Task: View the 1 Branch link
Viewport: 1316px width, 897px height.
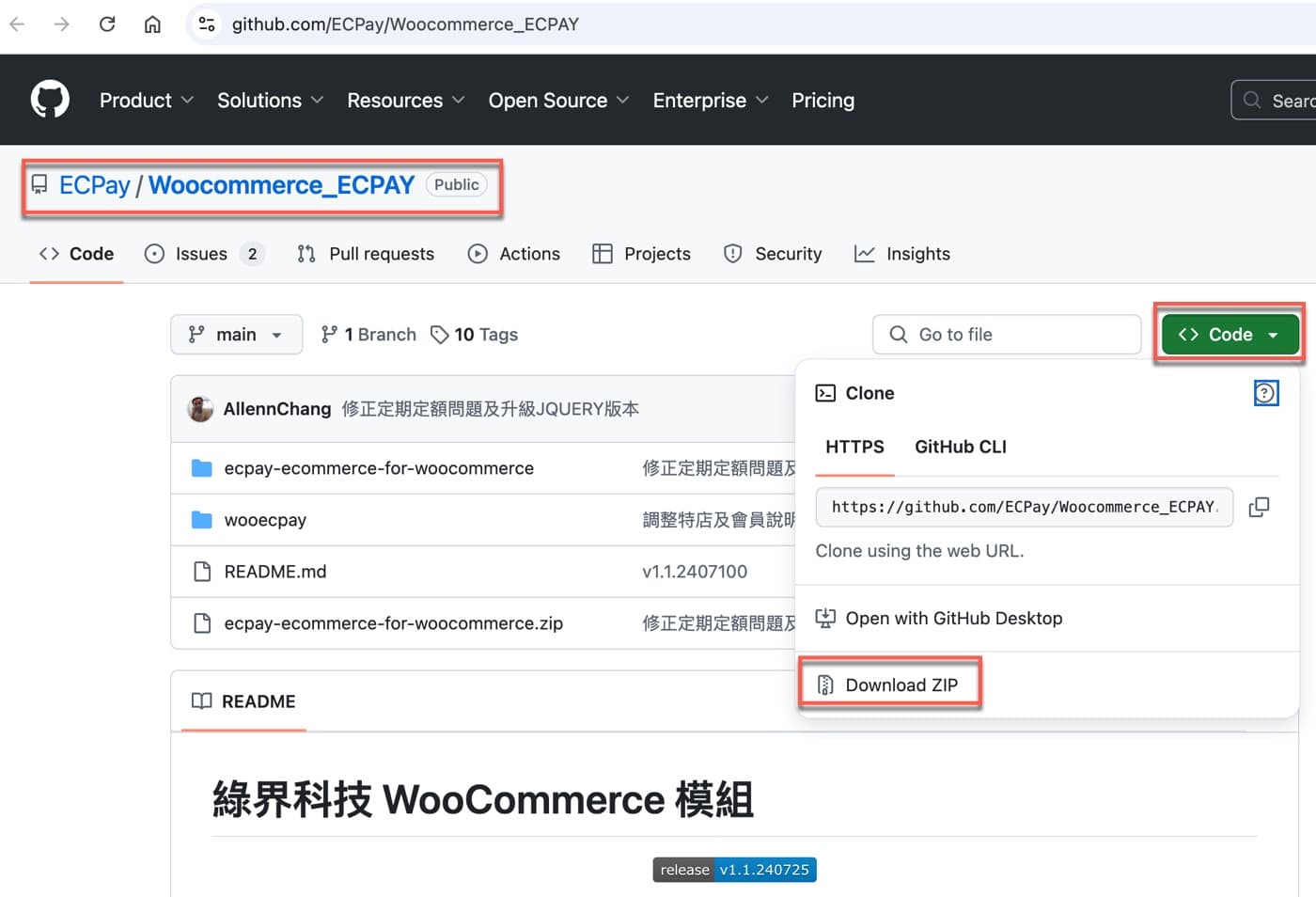Action: (x=368, y=334)
